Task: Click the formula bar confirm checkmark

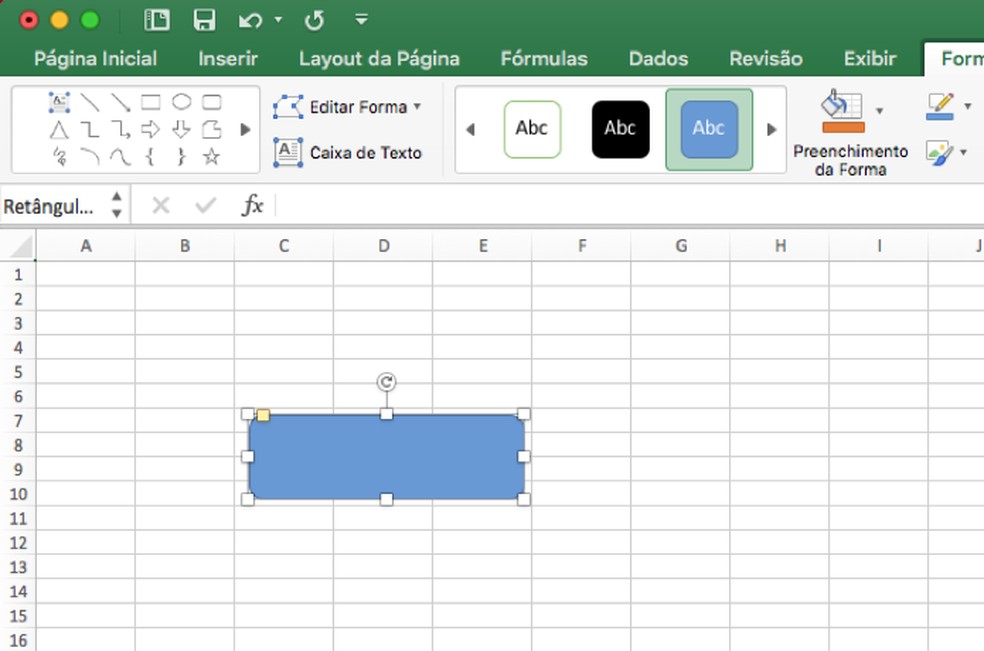Action: (x=206, y=205)
